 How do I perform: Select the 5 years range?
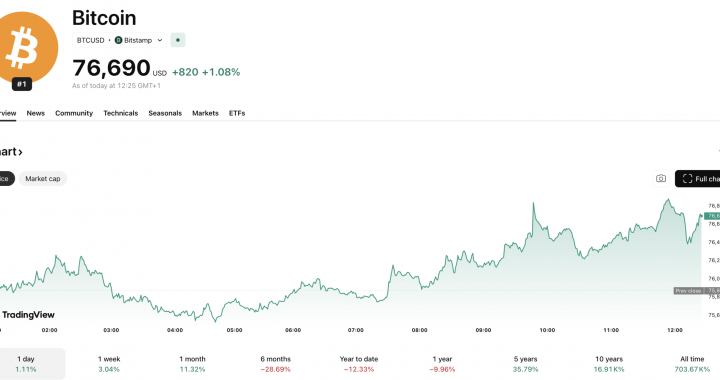pos(525,364)
